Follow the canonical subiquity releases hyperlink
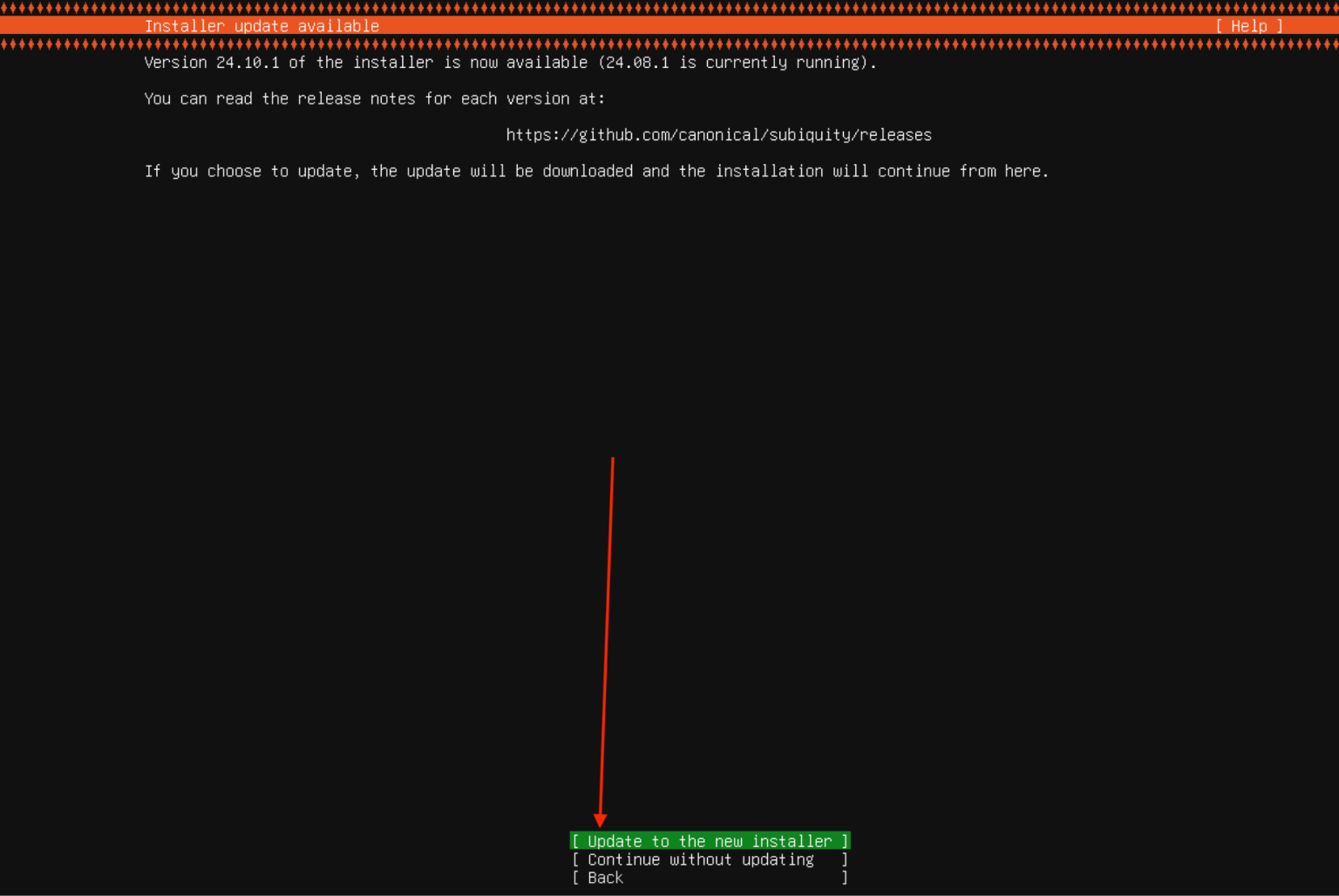1339x896 pixels. 718,134
